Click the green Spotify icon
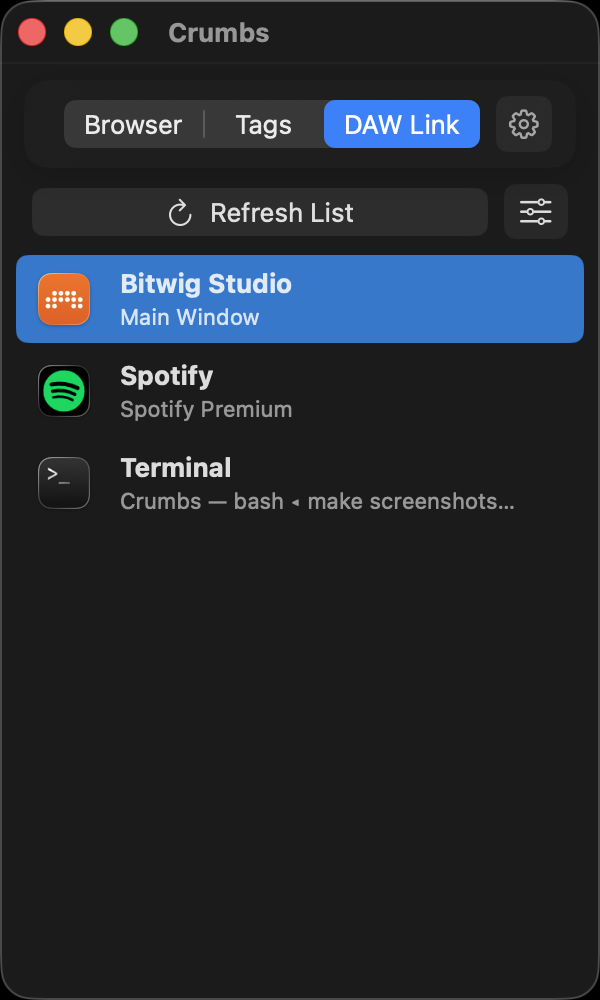The width and height of the screenshot is (600, 1000). click(64, 391)
